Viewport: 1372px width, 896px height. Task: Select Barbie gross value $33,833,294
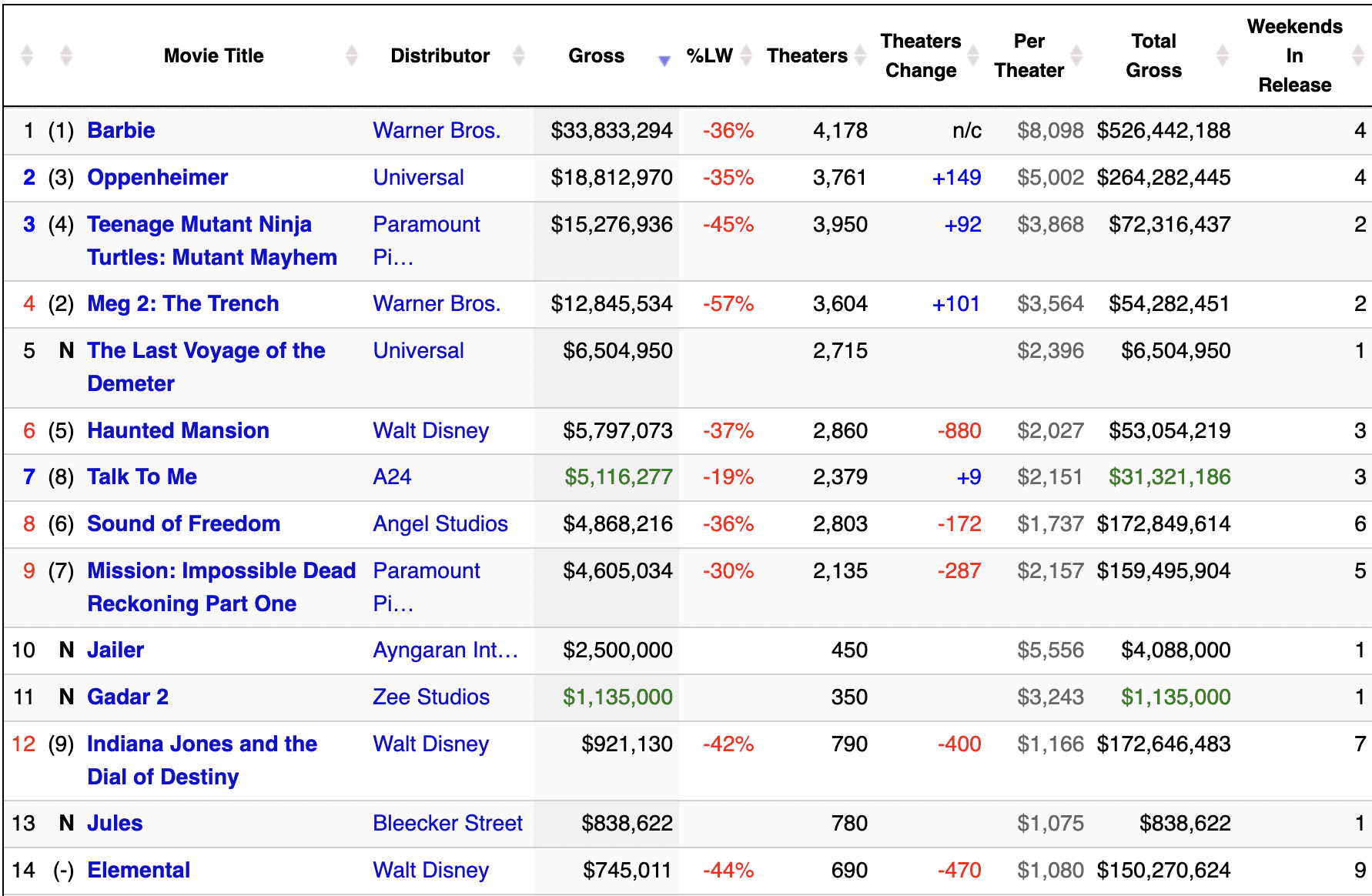611,130
